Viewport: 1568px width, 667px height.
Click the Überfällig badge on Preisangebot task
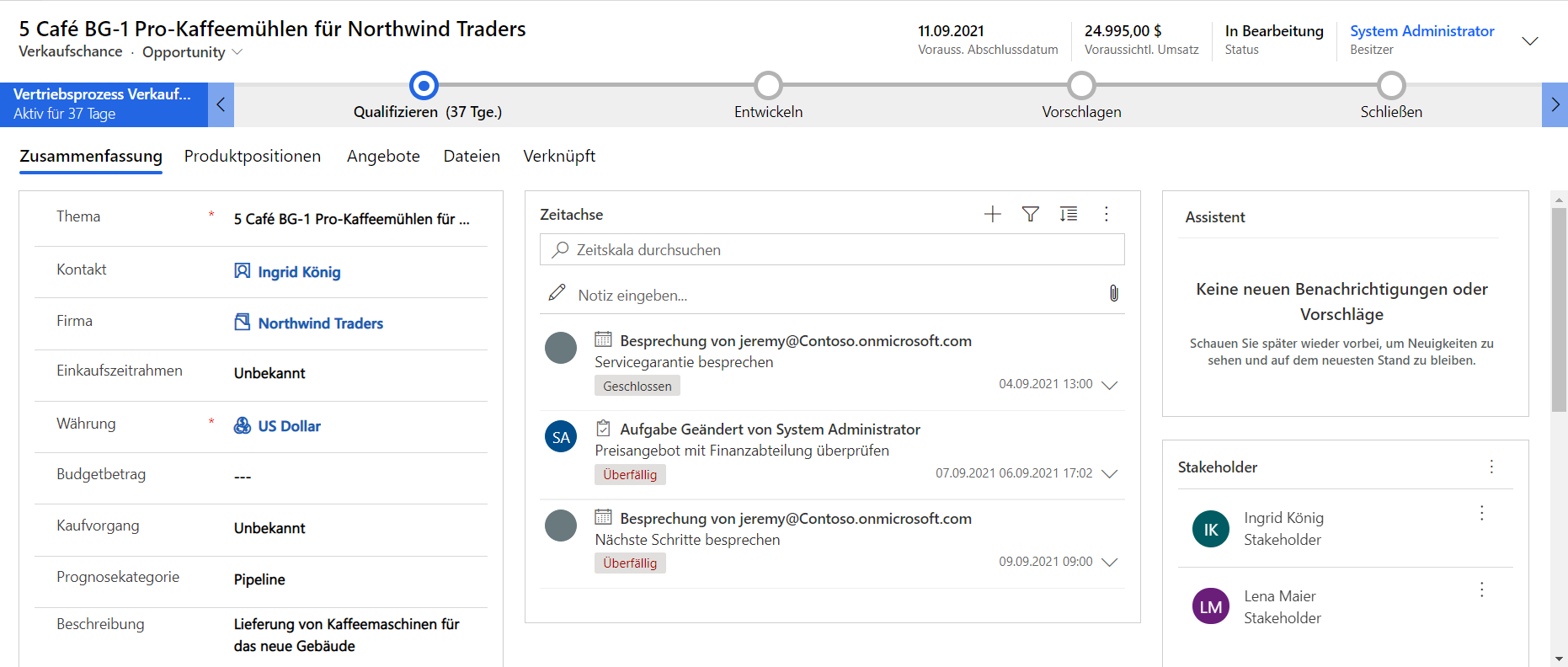pyautogui.click(x=630, y=474)
